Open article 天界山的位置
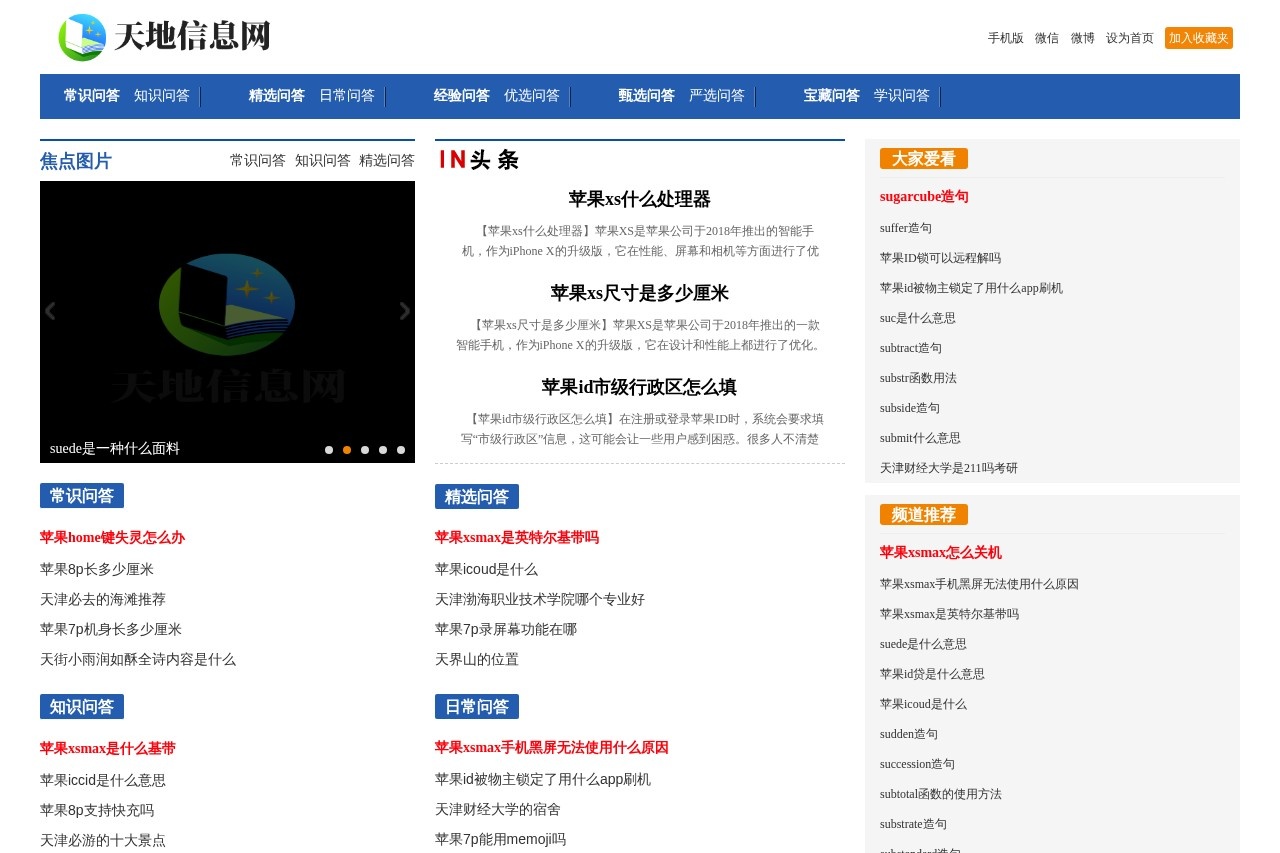This screenshot has height=853, width=1280. click(x=477, y=659)
